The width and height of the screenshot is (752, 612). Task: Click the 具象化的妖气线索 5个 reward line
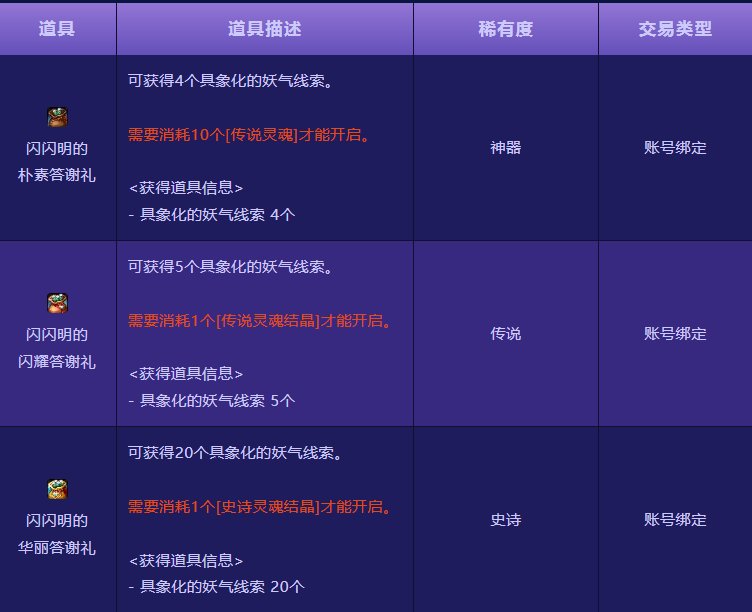tap(212, 400)
